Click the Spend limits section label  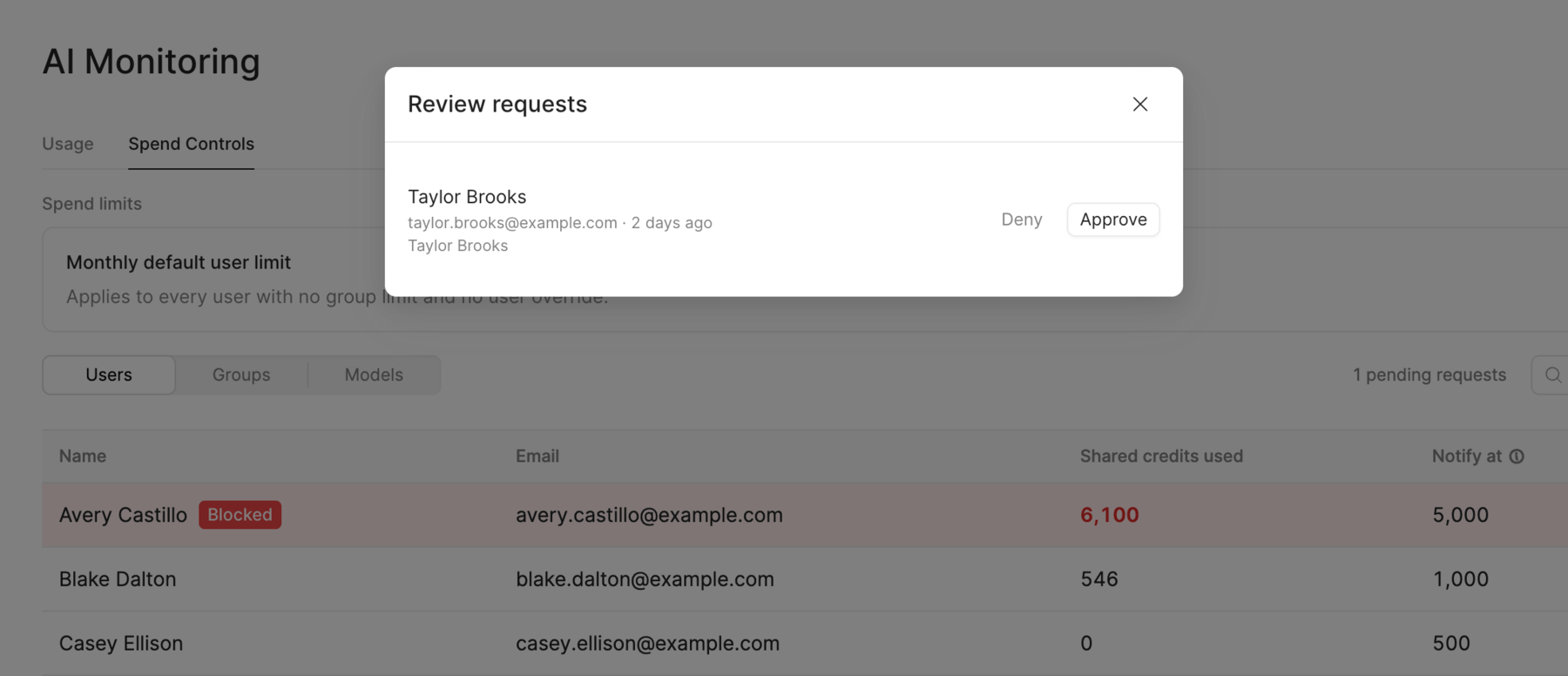click(91, 204)
